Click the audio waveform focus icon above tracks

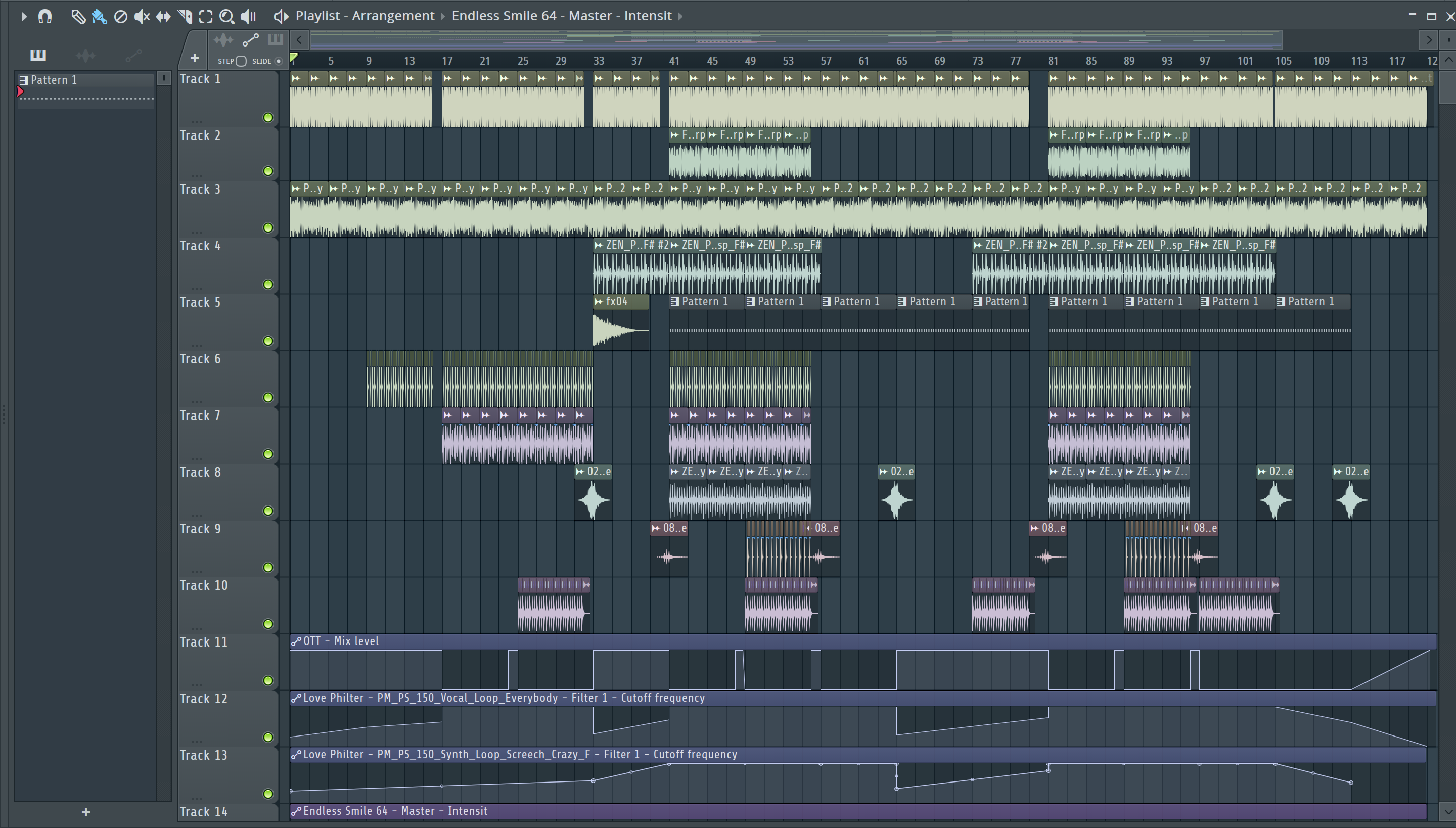tap(223, 40)
